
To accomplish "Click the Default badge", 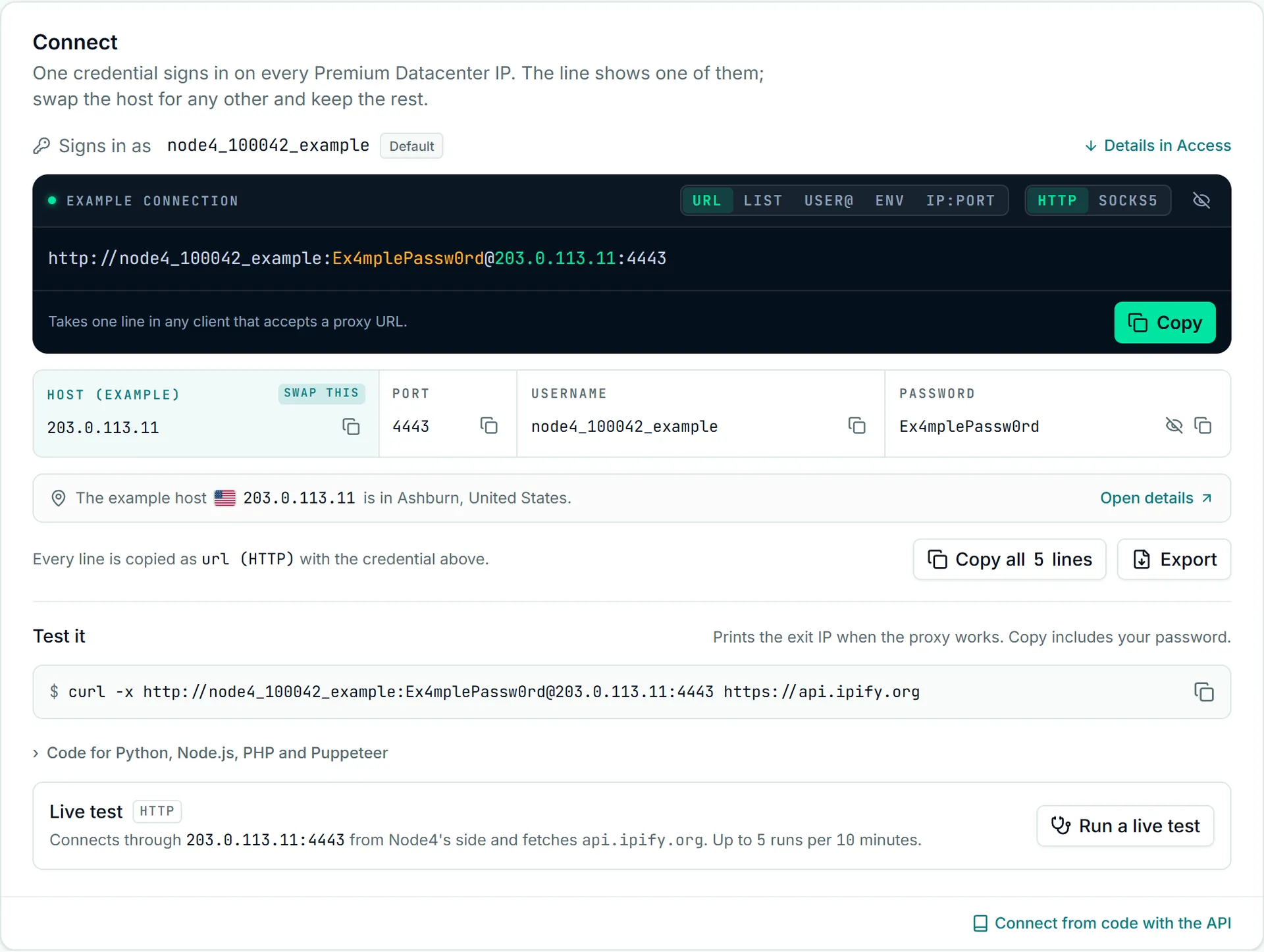I will [411, 146].
